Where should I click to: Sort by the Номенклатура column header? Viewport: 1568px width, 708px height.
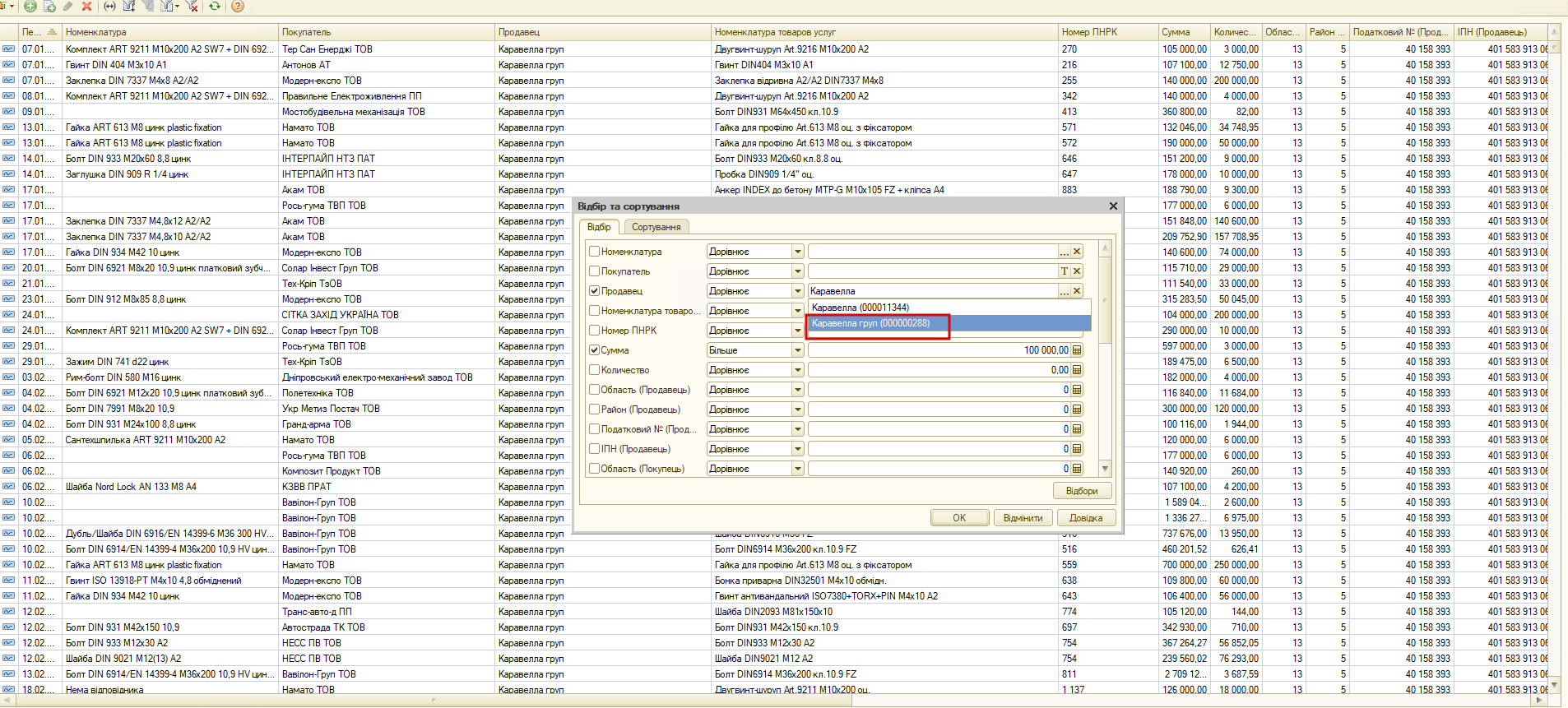[x=170, y=32]
